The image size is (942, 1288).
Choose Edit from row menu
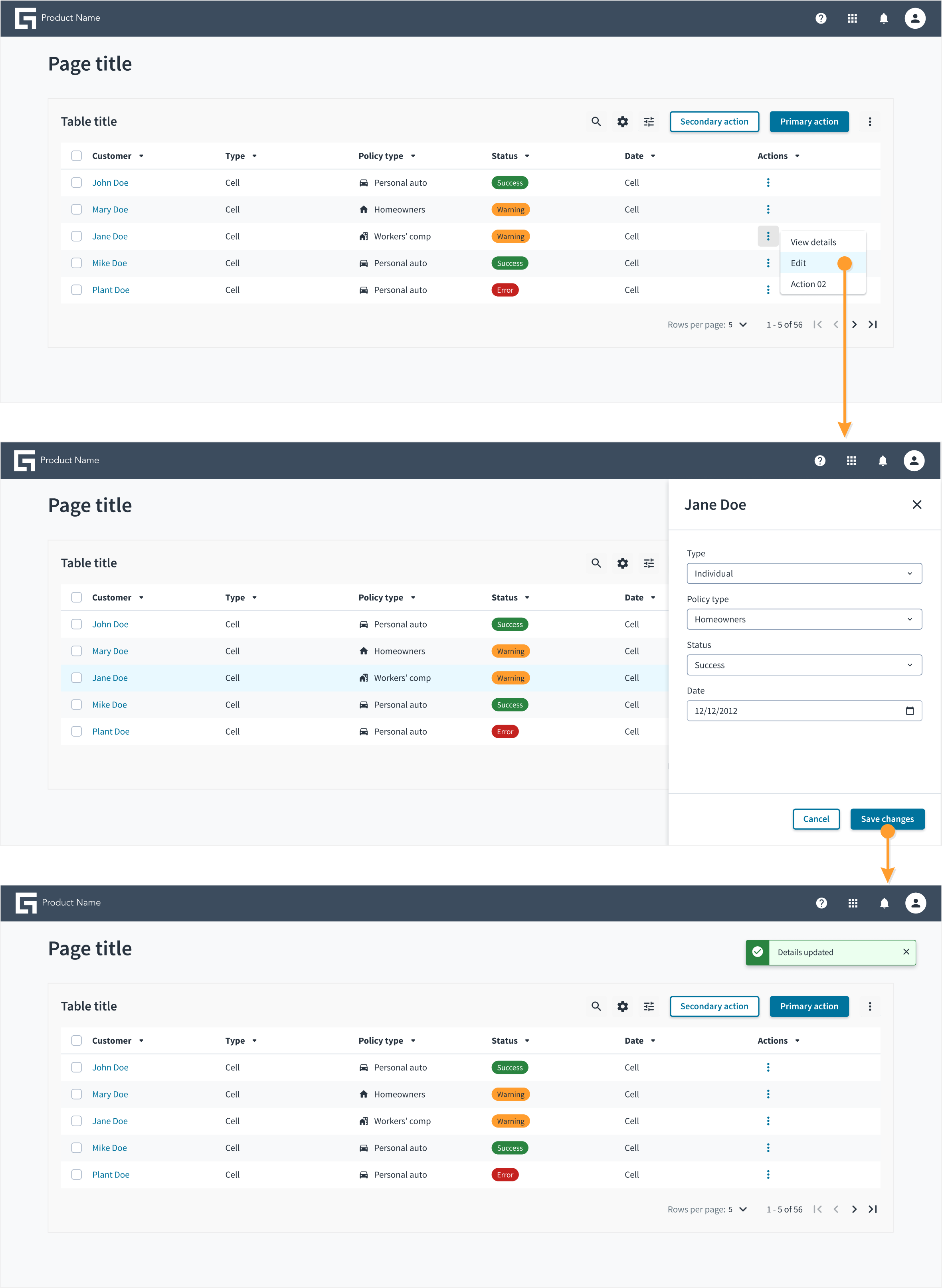click(822, 263)
